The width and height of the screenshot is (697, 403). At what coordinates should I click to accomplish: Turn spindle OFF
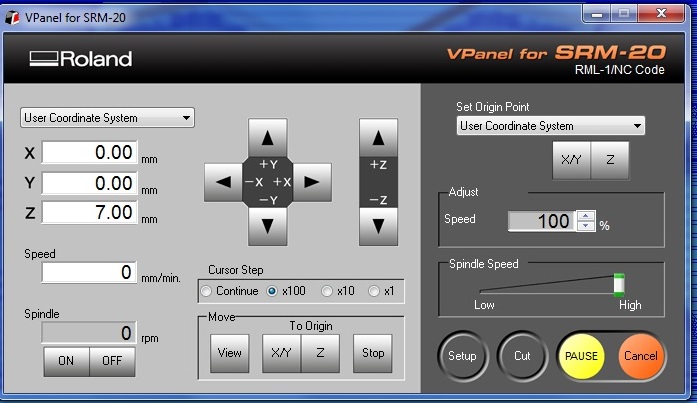click(112, 361)
